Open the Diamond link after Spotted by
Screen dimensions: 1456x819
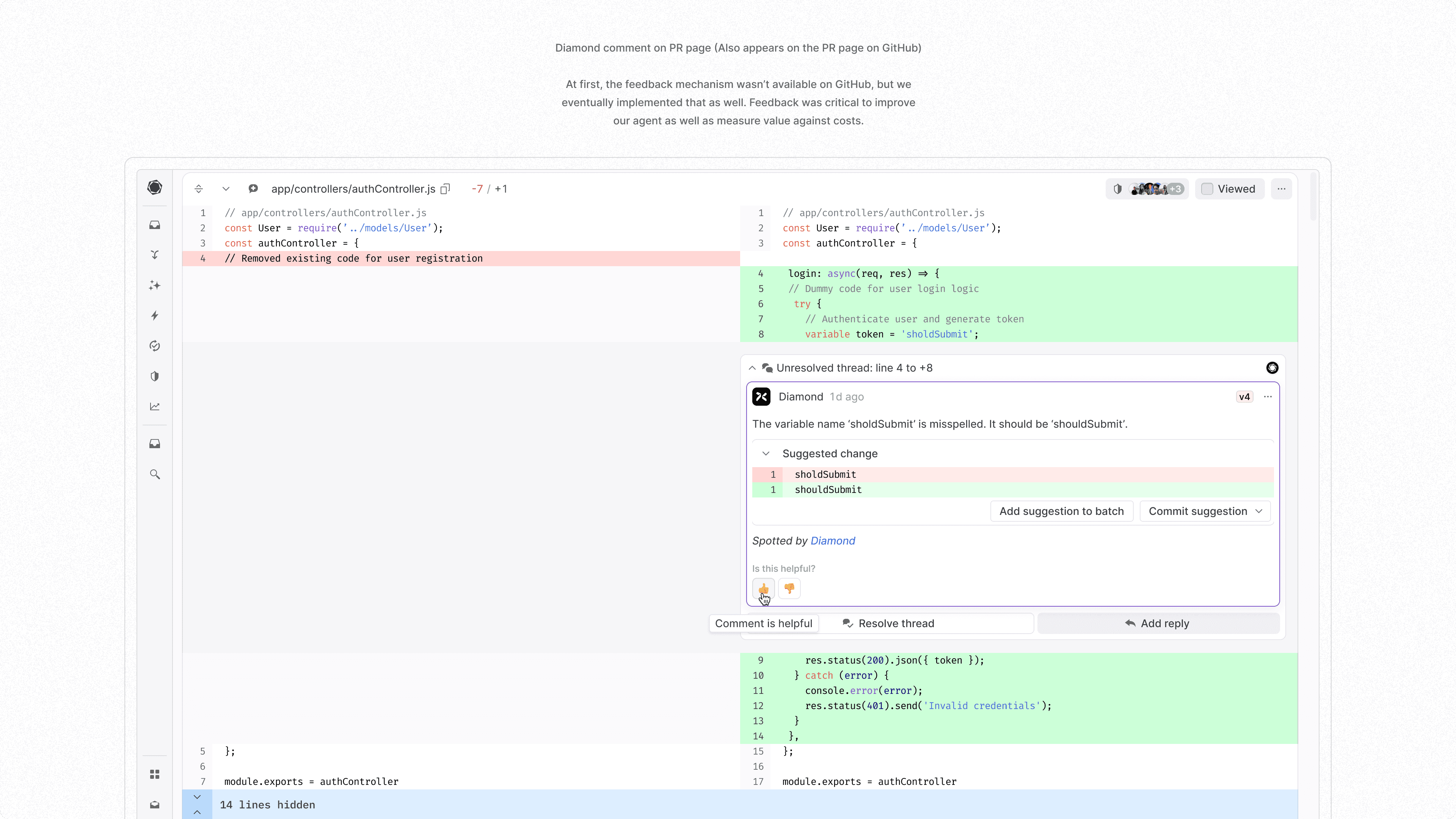coord(833,541)
